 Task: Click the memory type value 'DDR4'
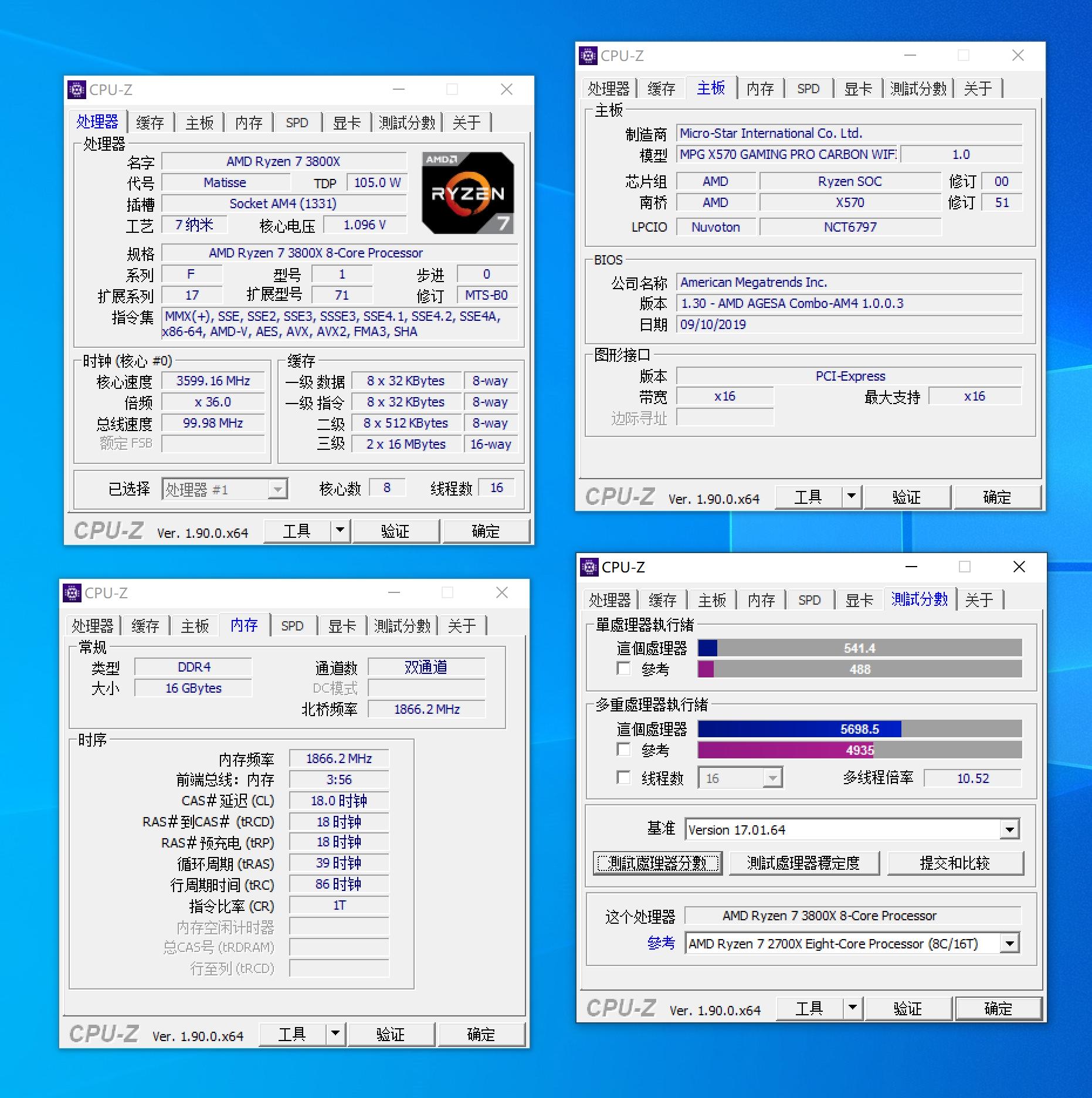click(194, 667)
